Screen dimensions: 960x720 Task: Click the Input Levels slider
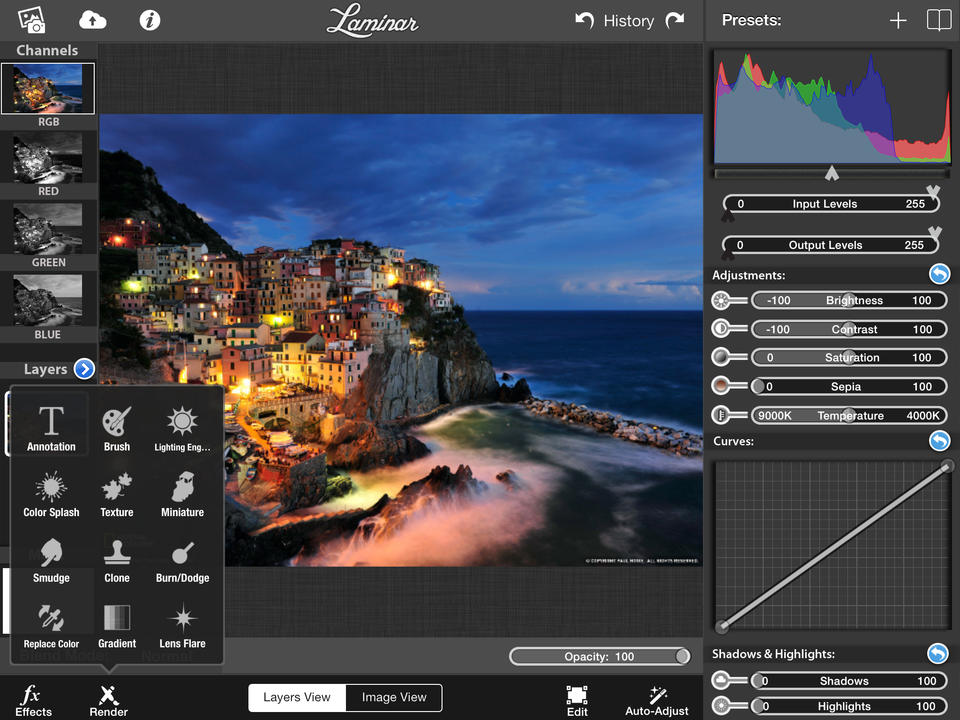831,203
